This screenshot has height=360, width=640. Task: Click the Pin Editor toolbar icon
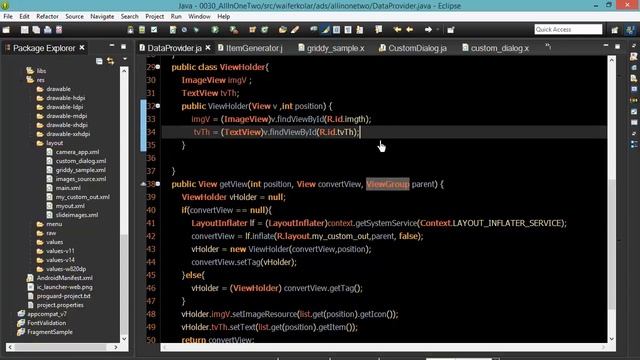coord(450,30)
